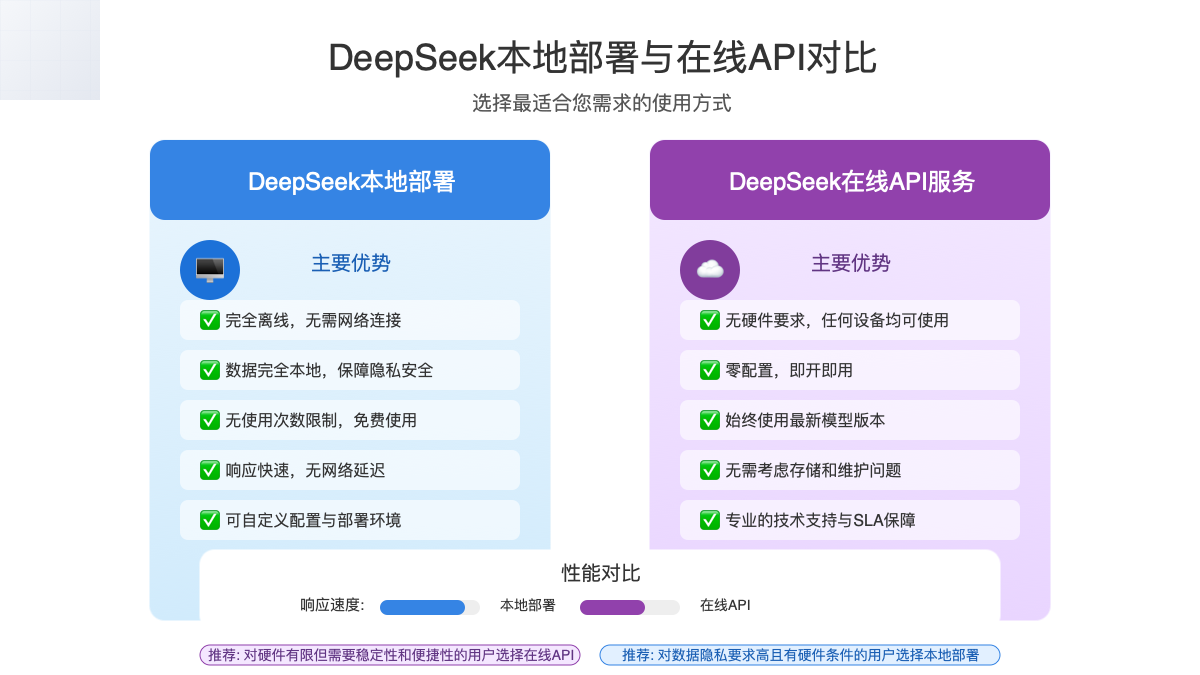This screenshot has height=675, width=1200.
Task: Click the computer monitor icon for local deployment
Action: [x=210, y=270]
